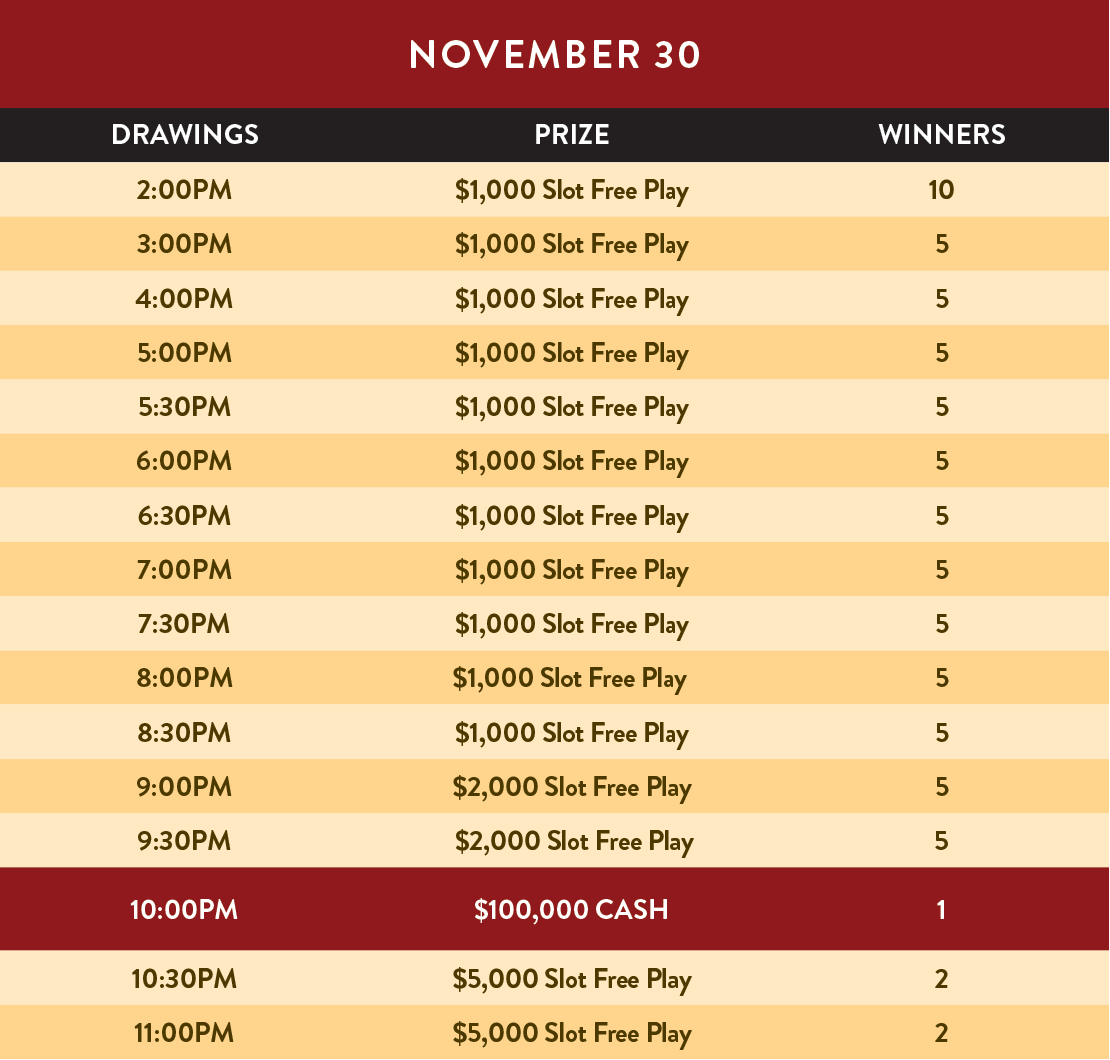
Task: Click the 2:00PM drawing time
Action: 184,190
